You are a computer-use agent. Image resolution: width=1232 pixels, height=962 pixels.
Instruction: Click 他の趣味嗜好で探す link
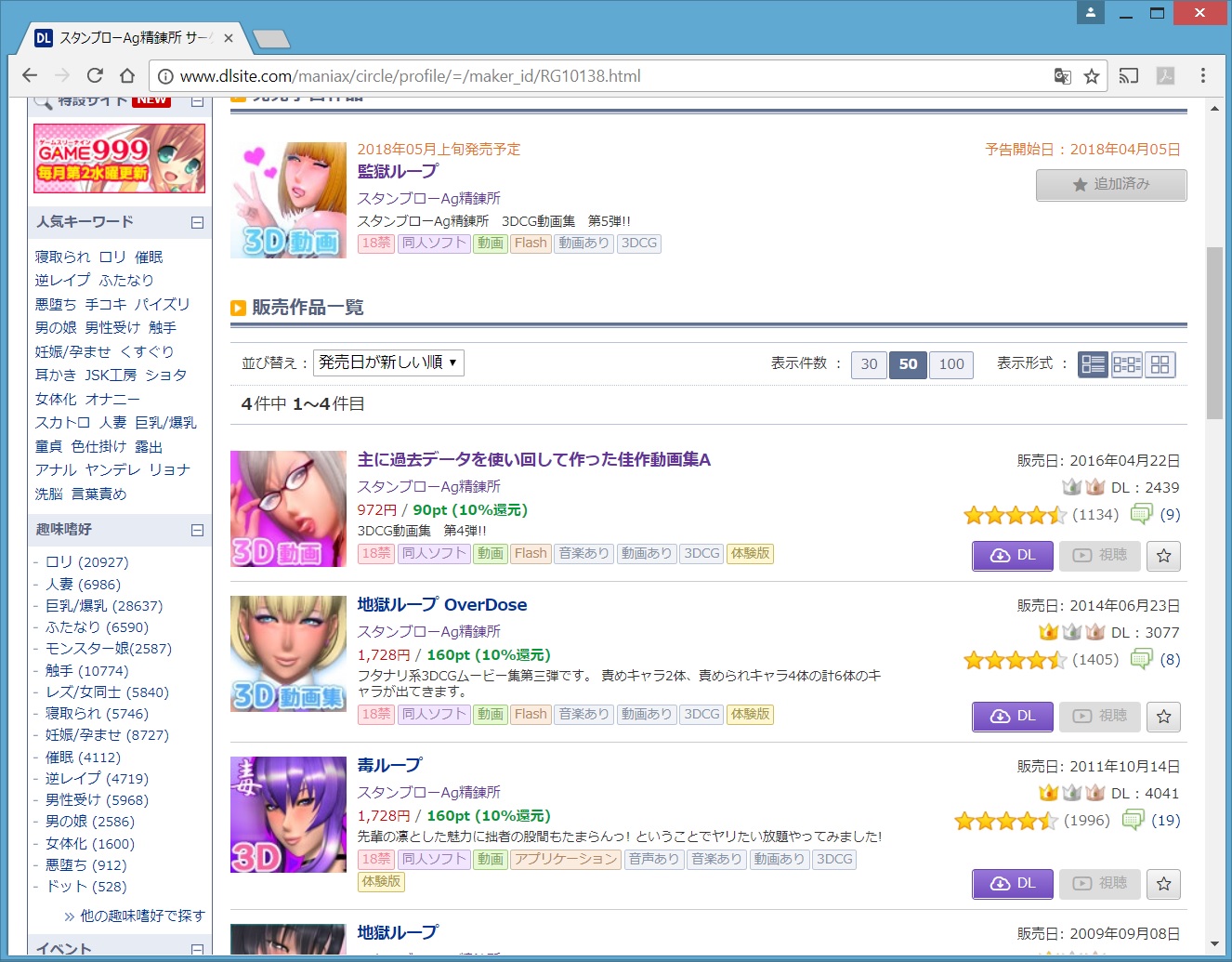(142, 916)
